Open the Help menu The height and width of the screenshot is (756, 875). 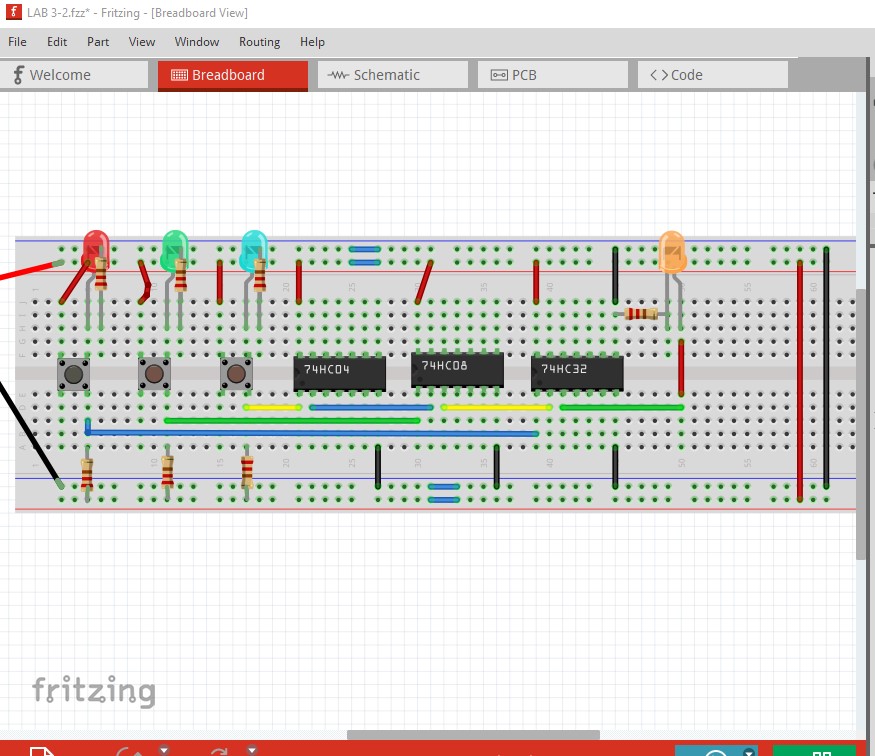(312, 42)
